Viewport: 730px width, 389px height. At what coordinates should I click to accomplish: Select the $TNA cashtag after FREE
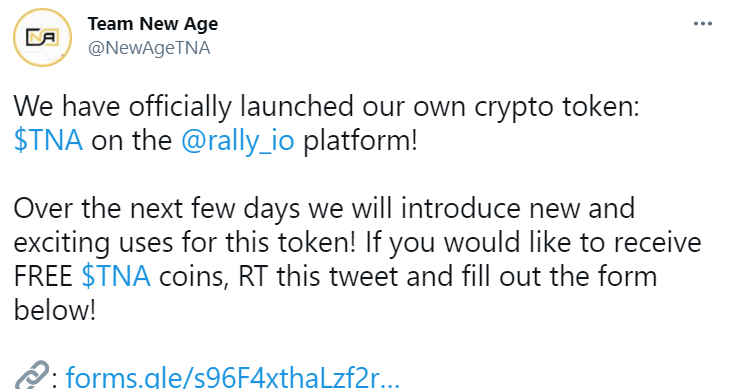tap(116, 276)
